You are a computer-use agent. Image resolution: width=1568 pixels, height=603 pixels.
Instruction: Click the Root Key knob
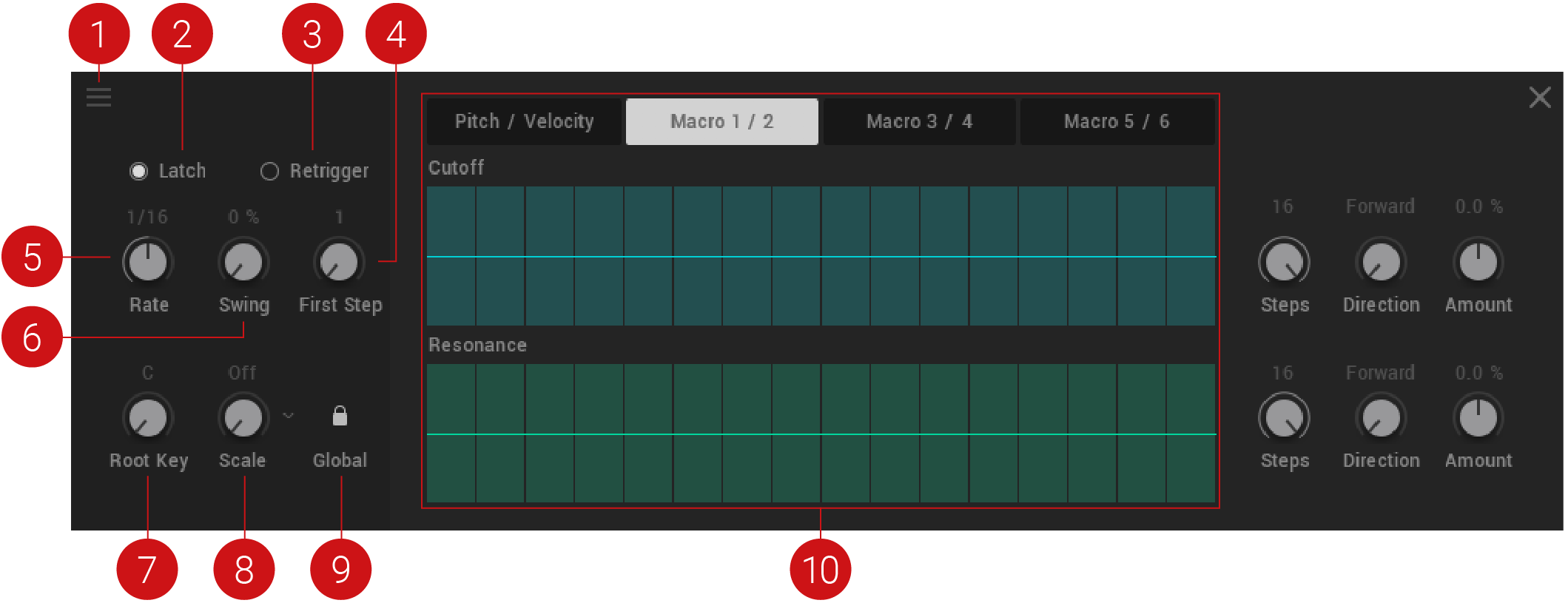click(x=148, y=418)
